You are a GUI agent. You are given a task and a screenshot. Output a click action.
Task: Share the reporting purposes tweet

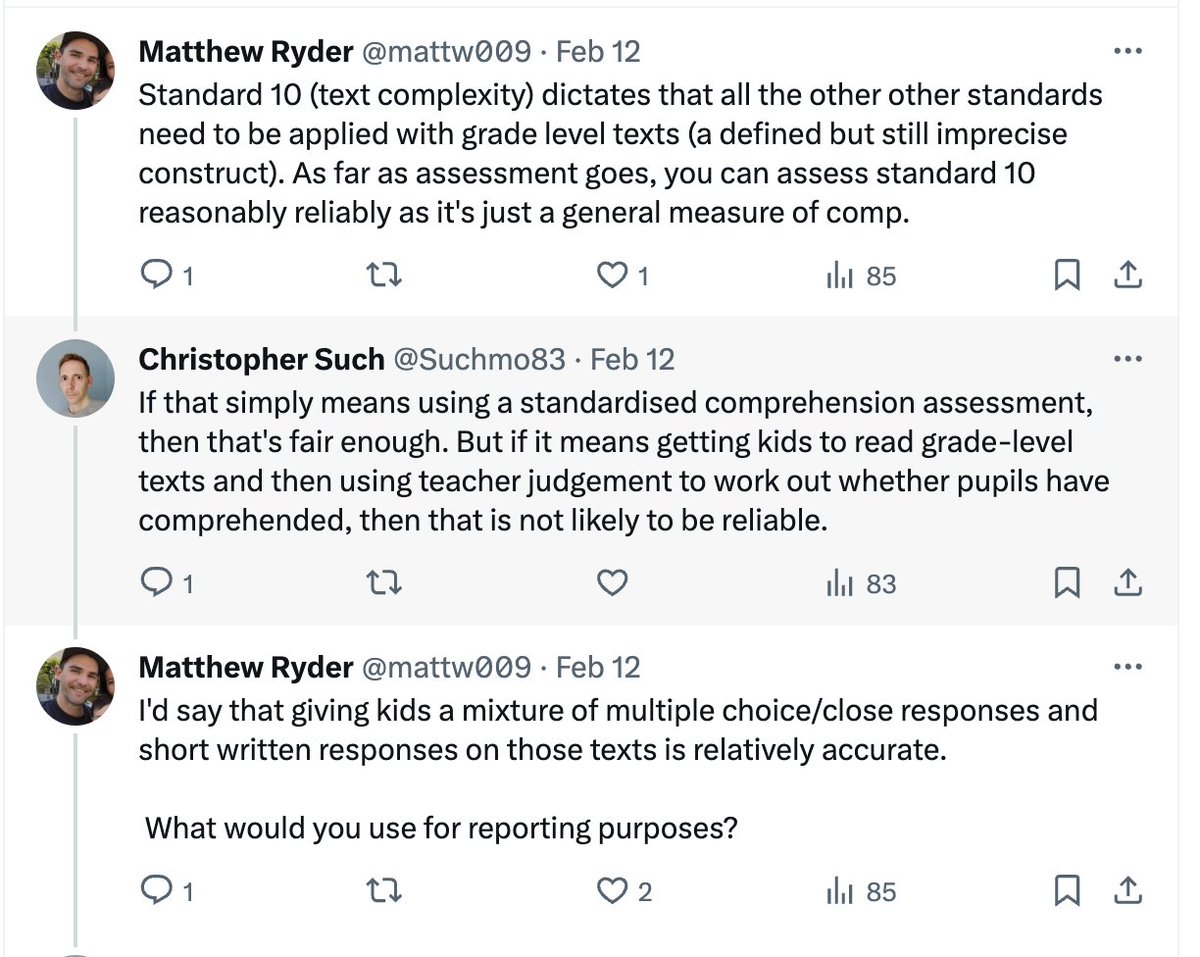pos(1127,891)
